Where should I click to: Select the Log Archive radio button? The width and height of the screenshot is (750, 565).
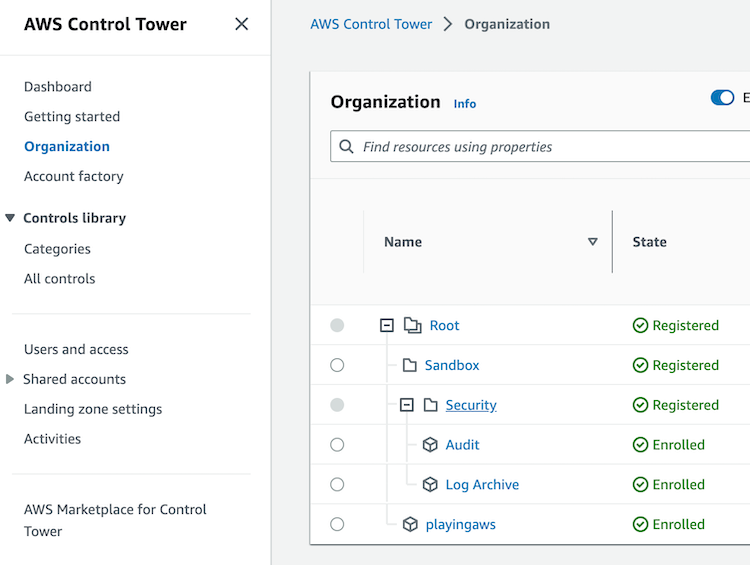point(337,485)
